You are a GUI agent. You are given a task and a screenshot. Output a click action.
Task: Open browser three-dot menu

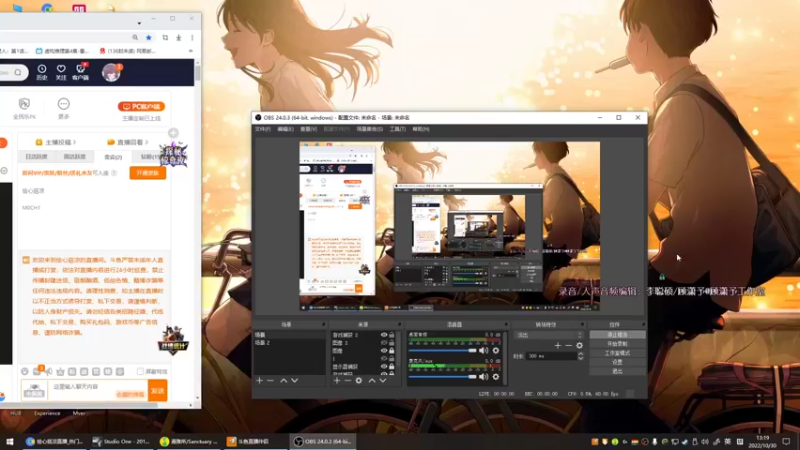[192, 38]
